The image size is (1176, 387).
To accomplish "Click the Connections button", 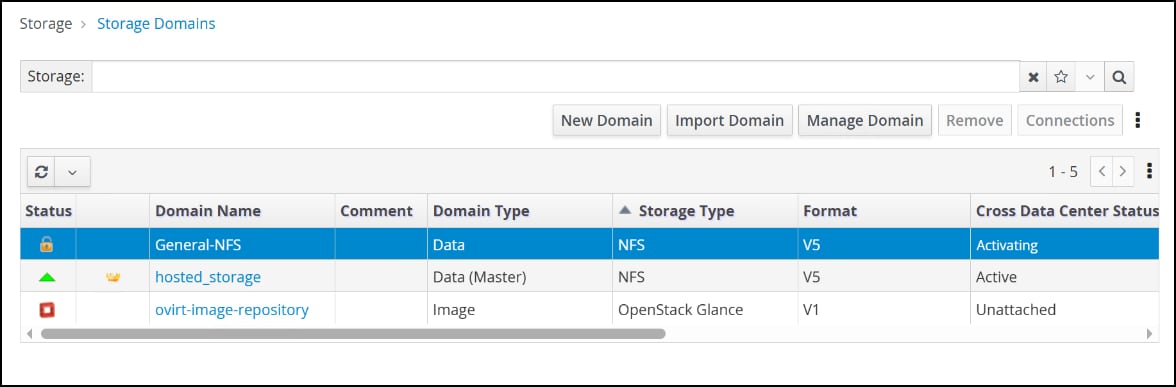I will (x=1070, y=120).
